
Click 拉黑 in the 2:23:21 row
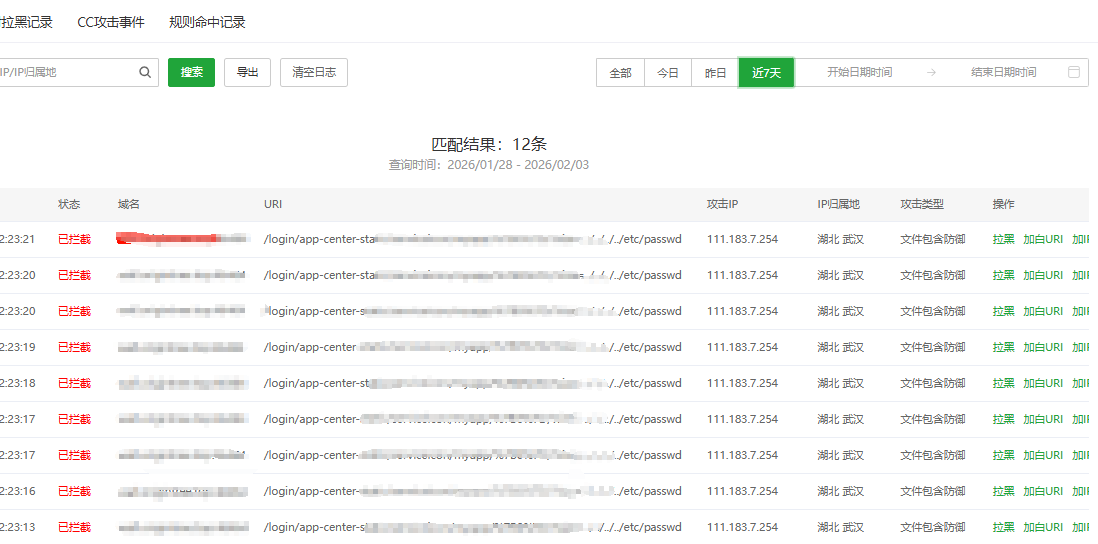point(1003,239)
